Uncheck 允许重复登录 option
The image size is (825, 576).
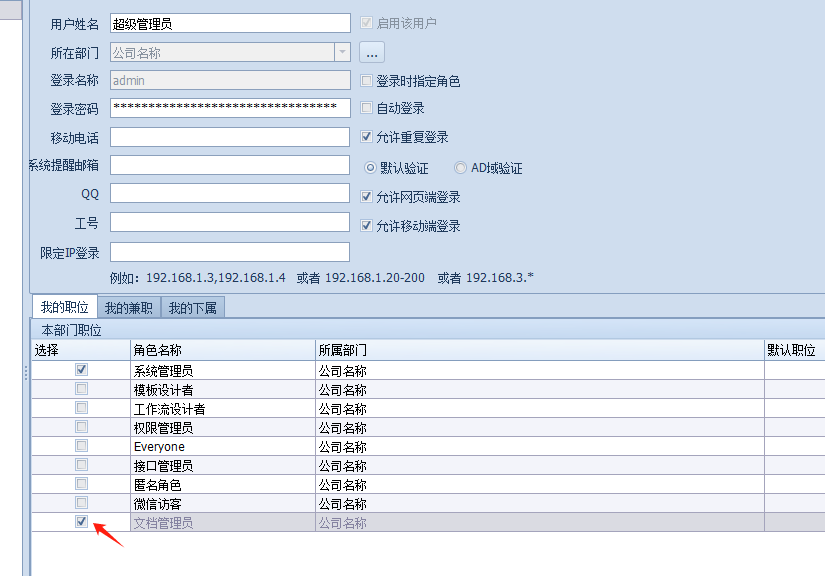coord(367,137)
